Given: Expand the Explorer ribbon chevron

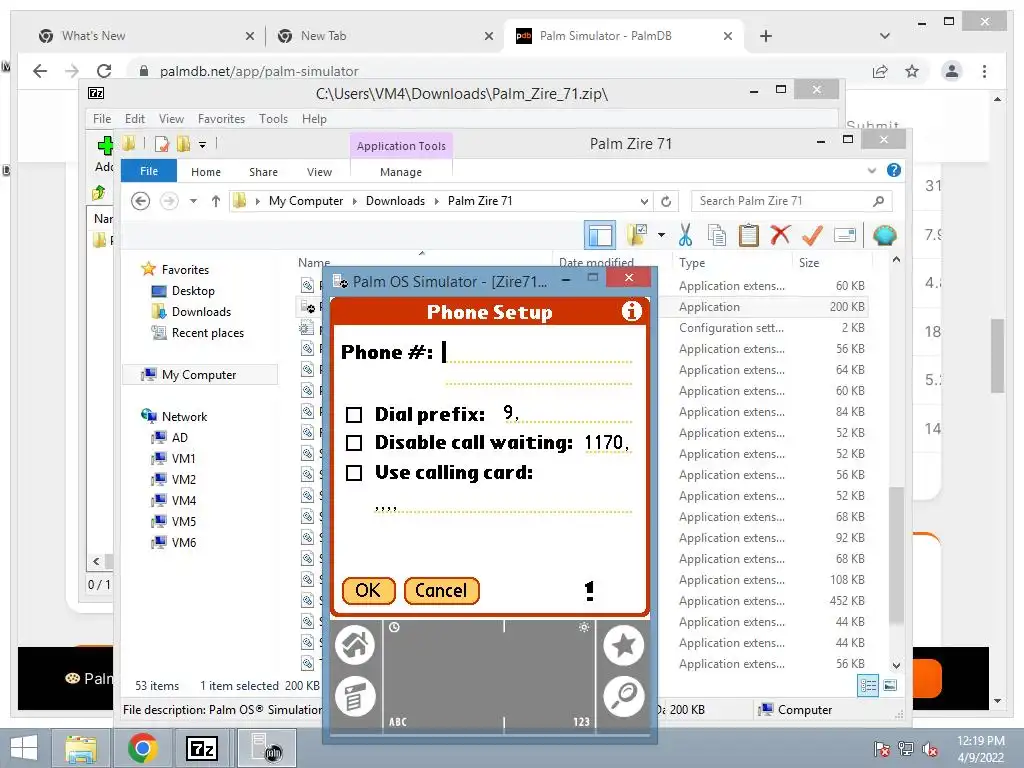Looking at the screenshot, I should [871, 170].
